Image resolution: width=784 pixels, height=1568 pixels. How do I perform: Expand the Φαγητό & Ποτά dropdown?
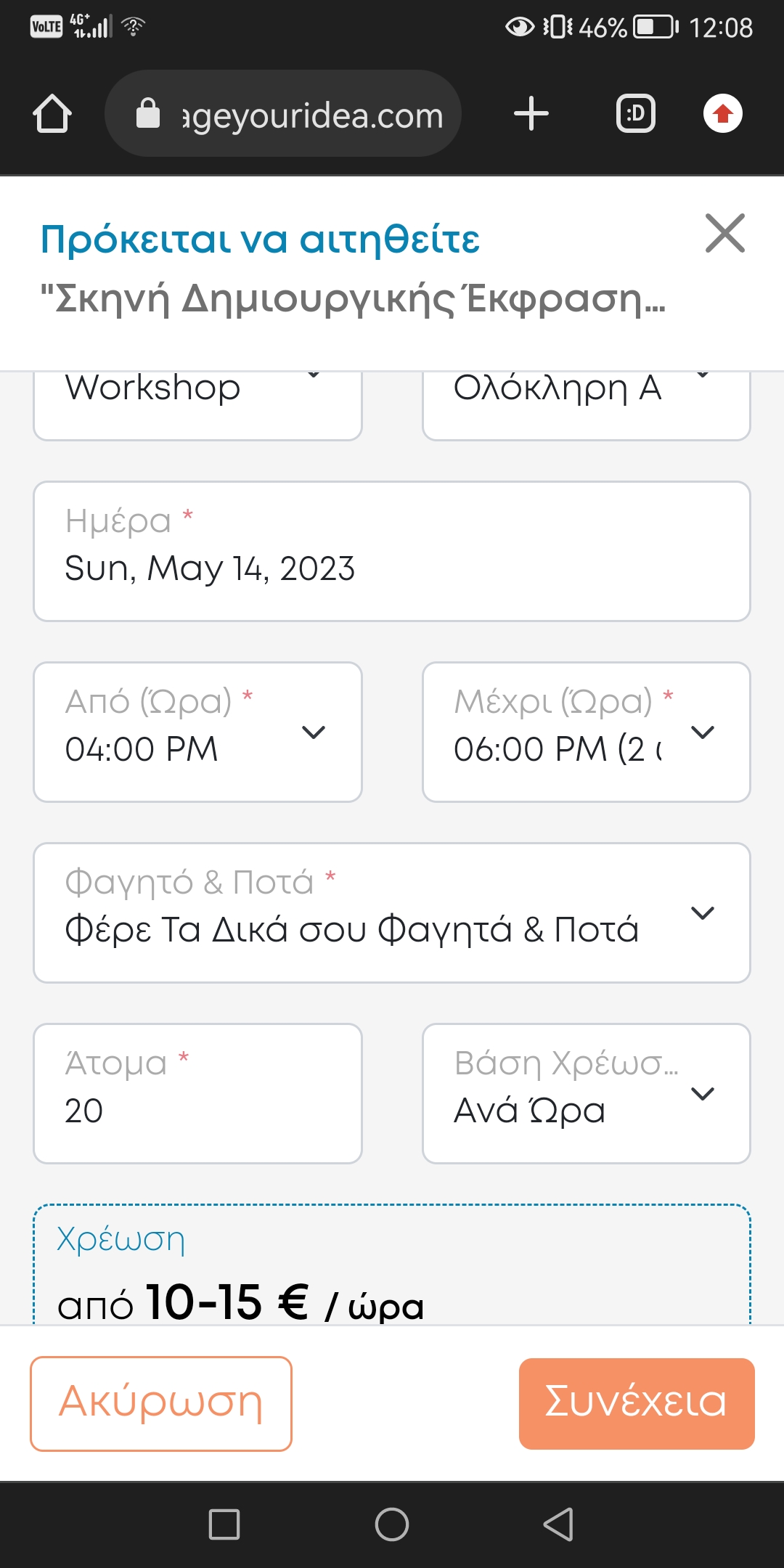392,912
